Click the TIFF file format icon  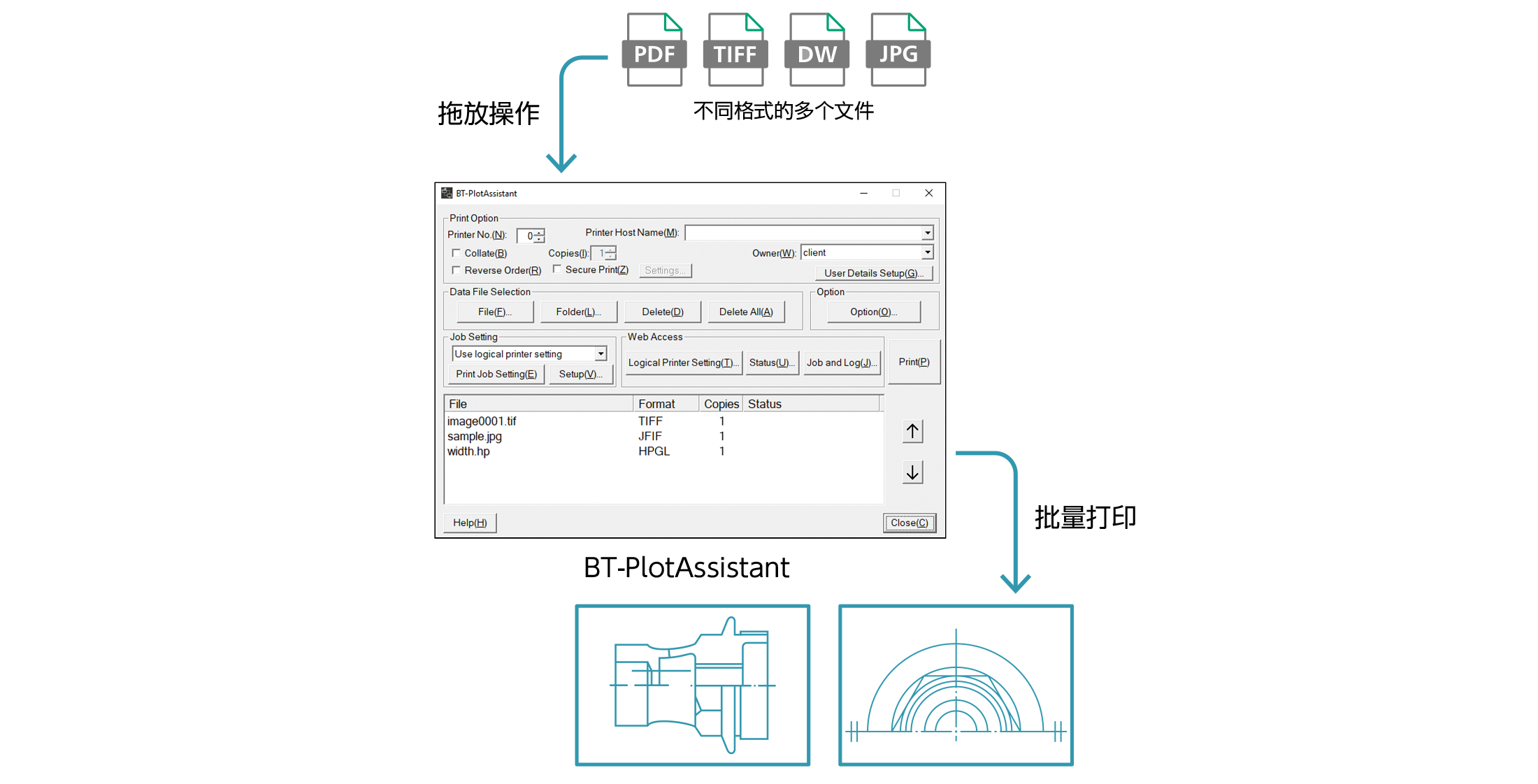735,50
